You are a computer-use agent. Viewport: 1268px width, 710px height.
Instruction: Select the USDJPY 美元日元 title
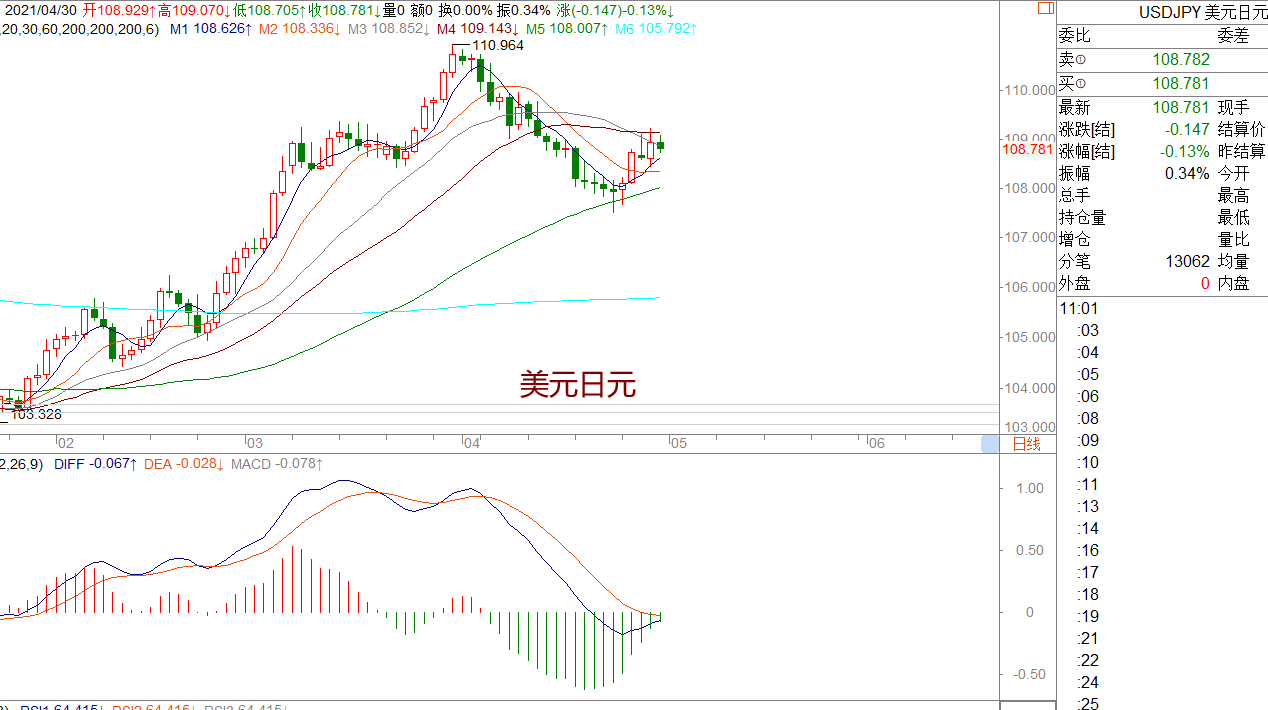pos(1203,12)
